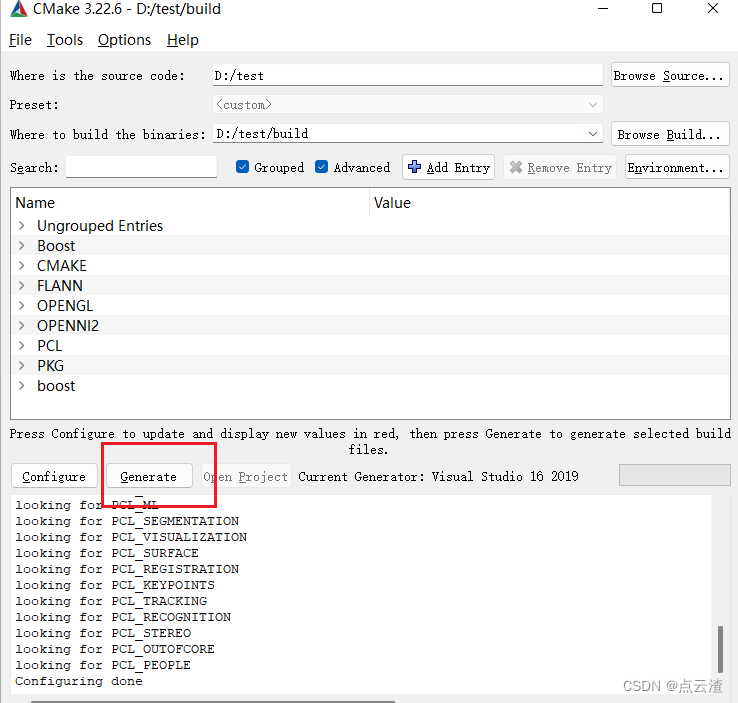The width and height of the screenshot is (738, 703).
Task: Maximize the CMake window
Action: click(657, 8)
